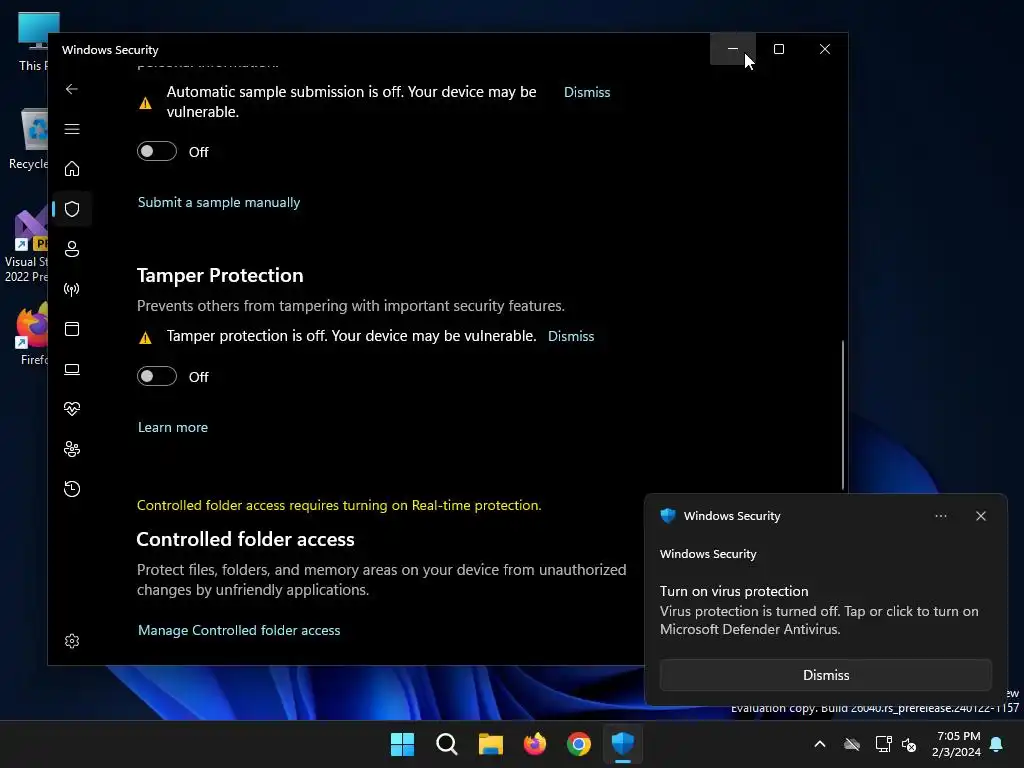
Task: Open network status tray icon
Action: click(883, 744)
